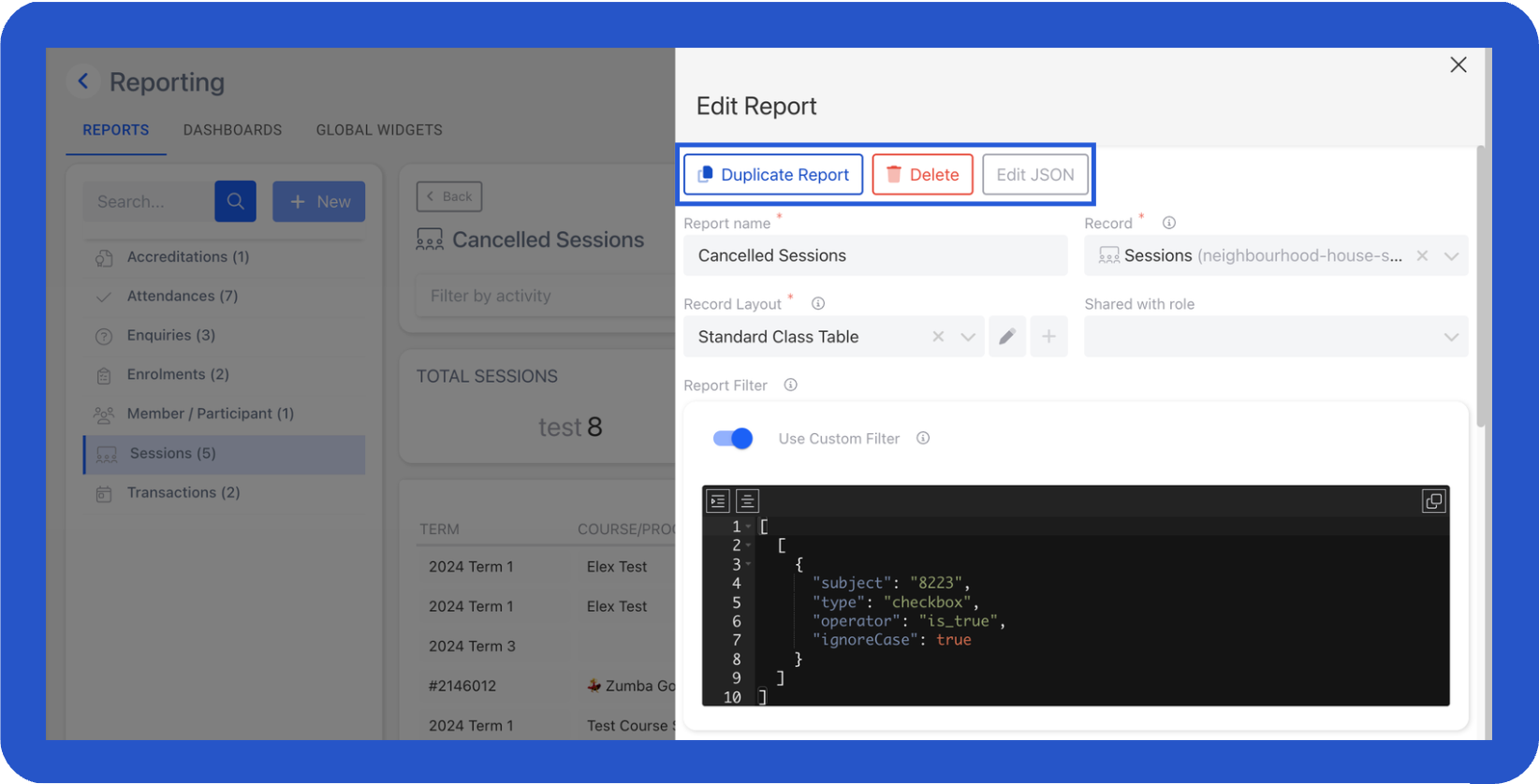
Task: Click the align text icon in editor toolbar
Action: (x=747, y=501)
